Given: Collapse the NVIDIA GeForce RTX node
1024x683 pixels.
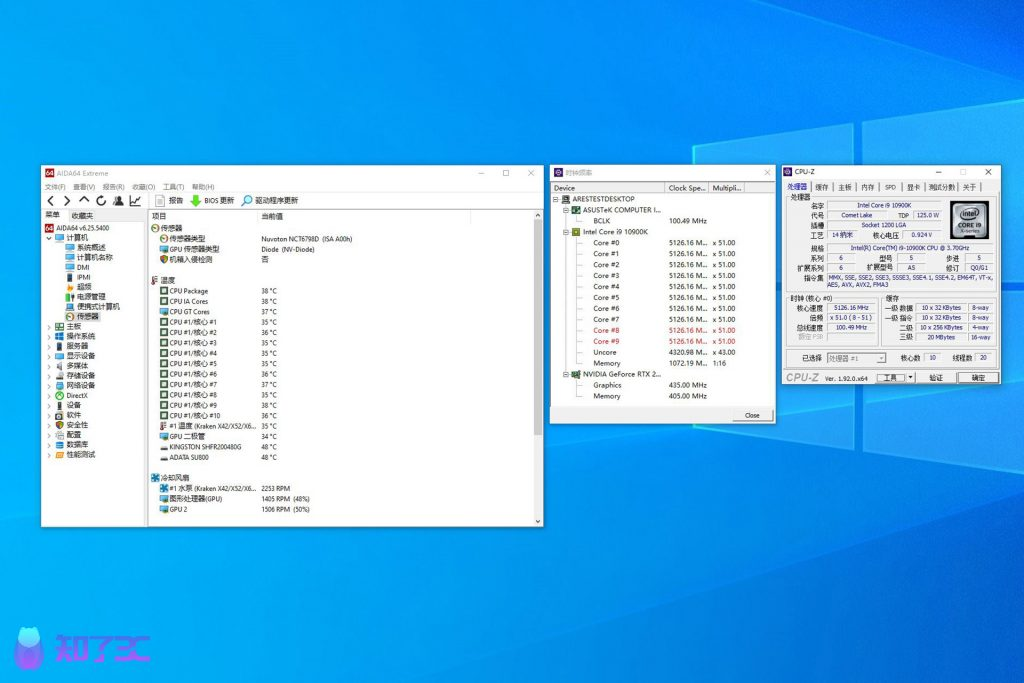Looking at the screenshot, I should [x=566, y=374].
